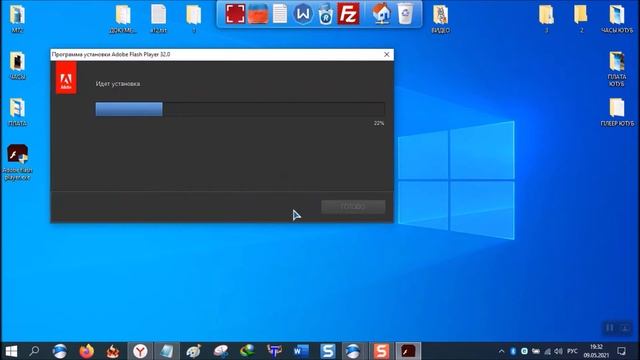Select the folder labeled 2 on the desktop
This screenshot has height=360, width=640.
581,19
